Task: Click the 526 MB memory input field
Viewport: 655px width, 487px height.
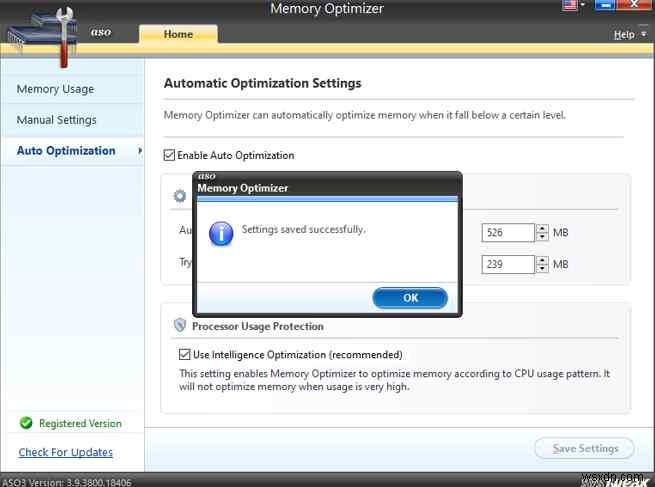Action: 507,233
